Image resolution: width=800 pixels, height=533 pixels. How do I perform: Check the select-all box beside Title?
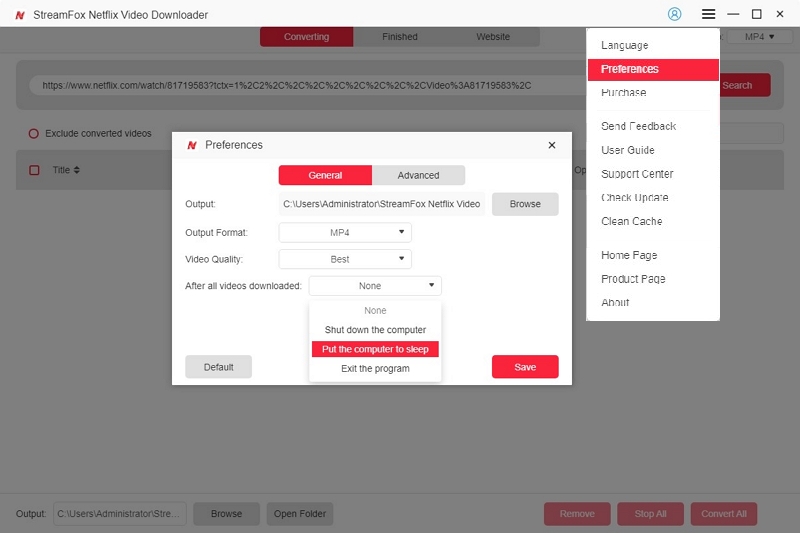[x=34, y=170]
